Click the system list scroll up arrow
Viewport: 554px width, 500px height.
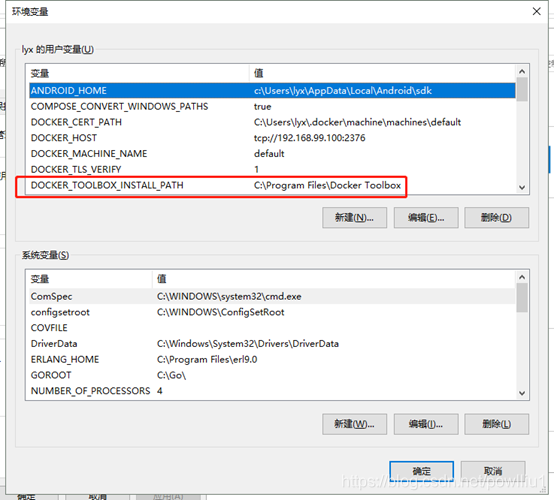tap(522, 277)
